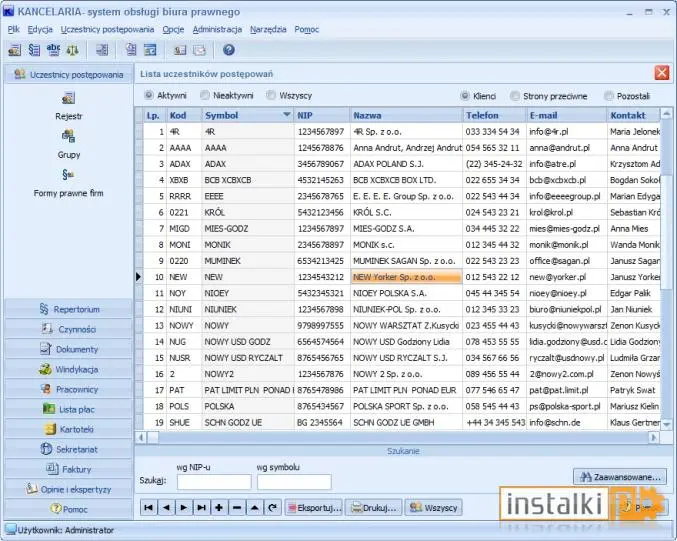Click the calendar window toolbar icon

tap(150, 50)
